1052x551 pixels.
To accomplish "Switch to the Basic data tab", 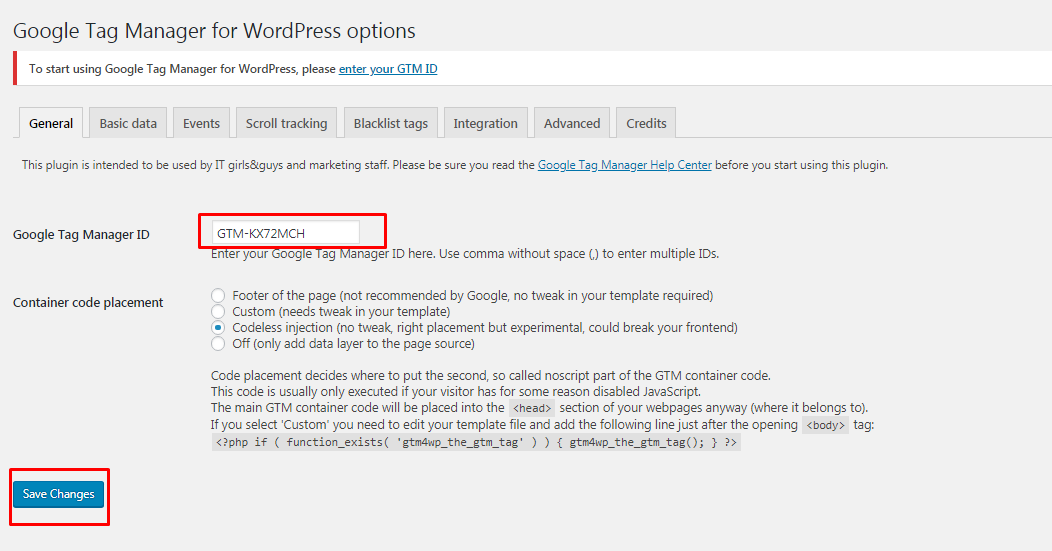I will [x=128, y=123].
